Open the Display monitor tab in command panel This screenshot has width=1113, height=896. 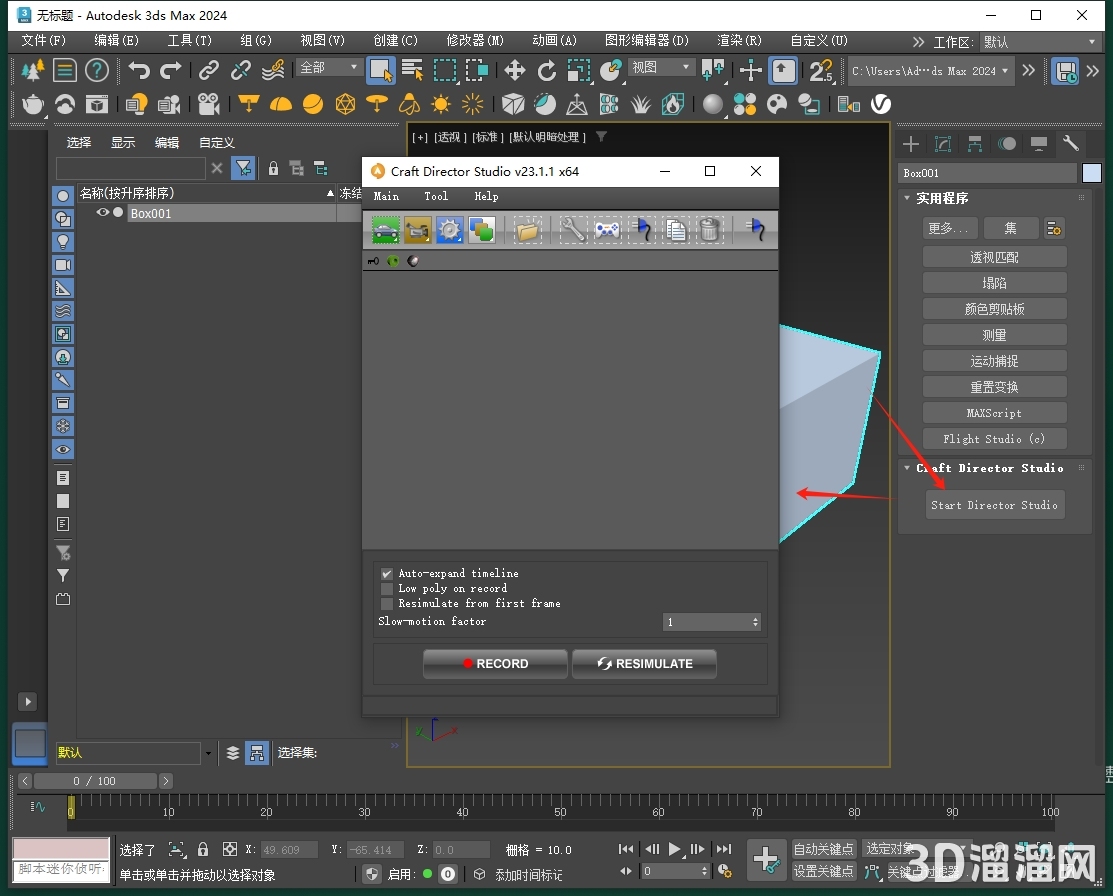pos(1038,144)
